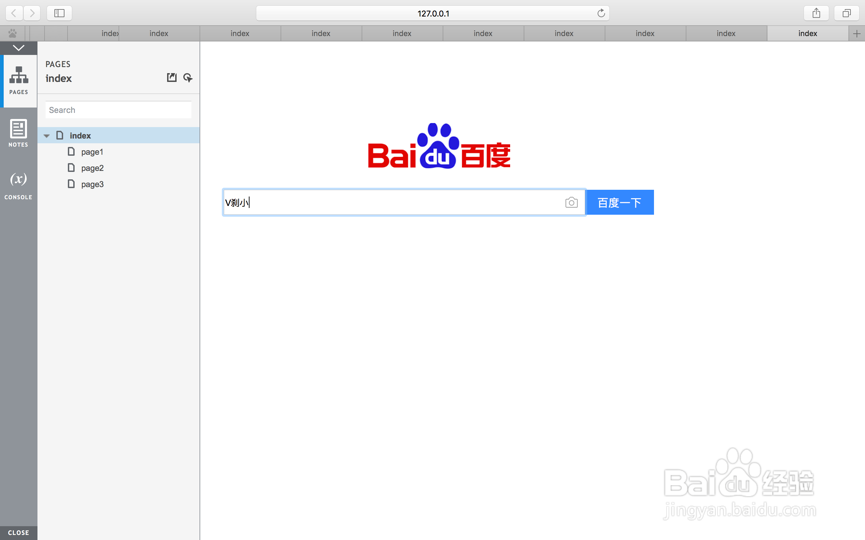Click the page icon beside page1
The width and height of the screenshot is (865, 540).
71,151
